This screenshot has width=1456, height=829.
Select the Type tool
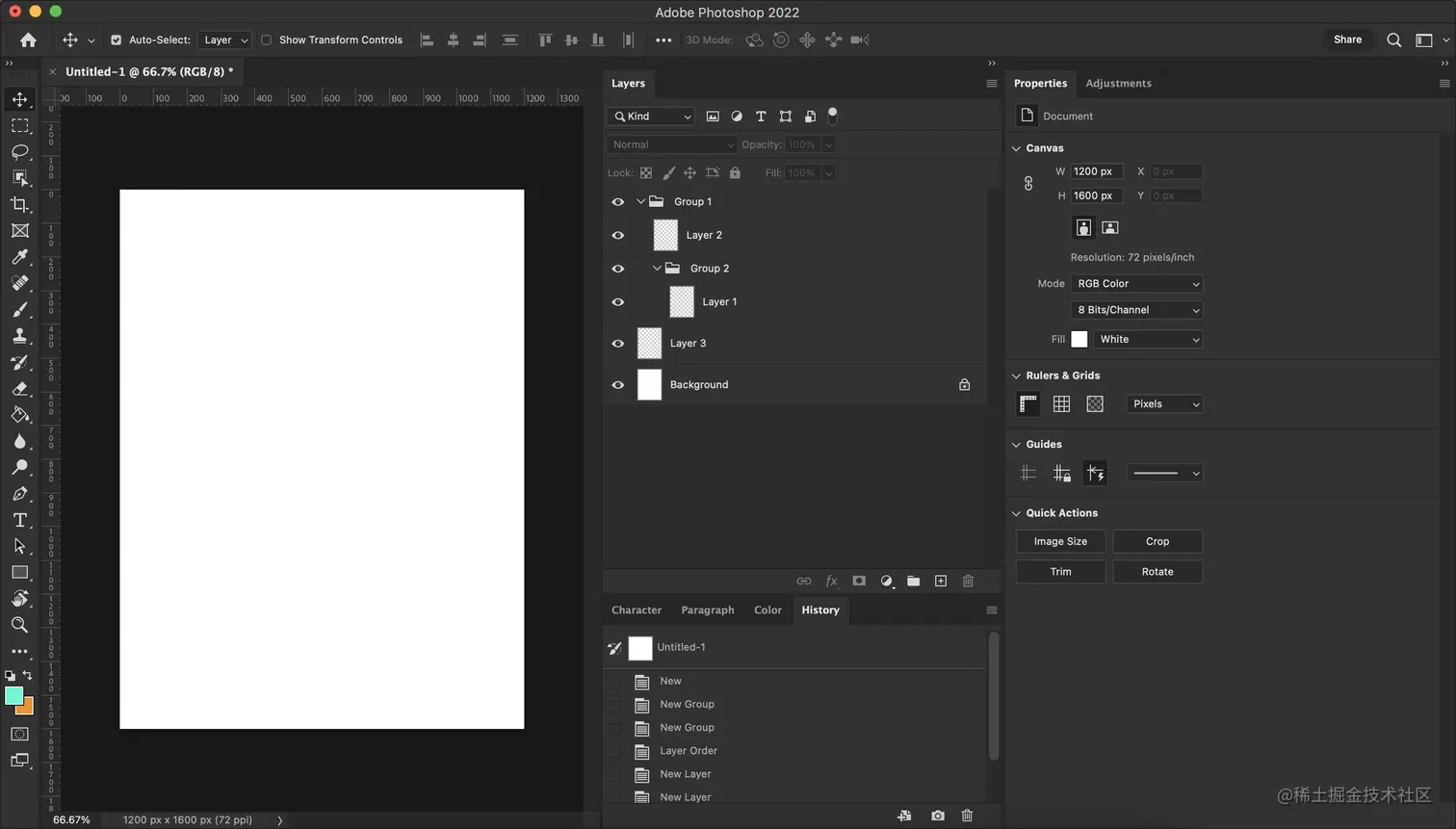pos(19,520)
